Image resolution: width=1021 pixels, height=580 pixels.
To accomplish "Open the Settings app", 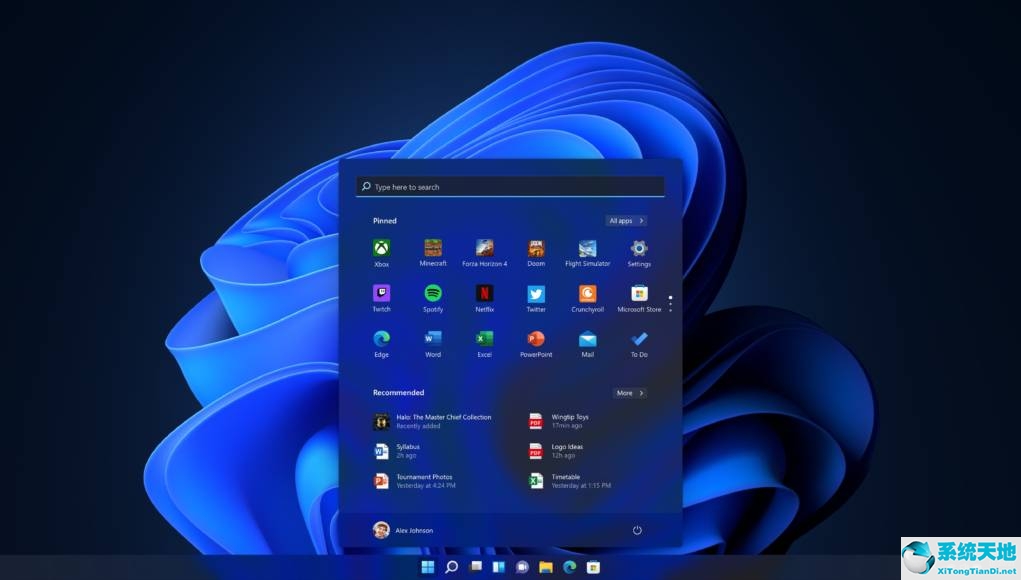I will [639, 250].
